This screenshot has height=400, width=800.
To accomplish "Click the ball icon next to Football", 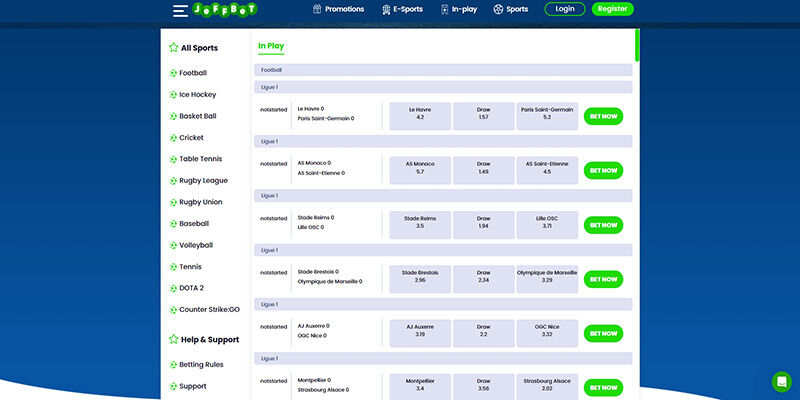I will point(173,73).
